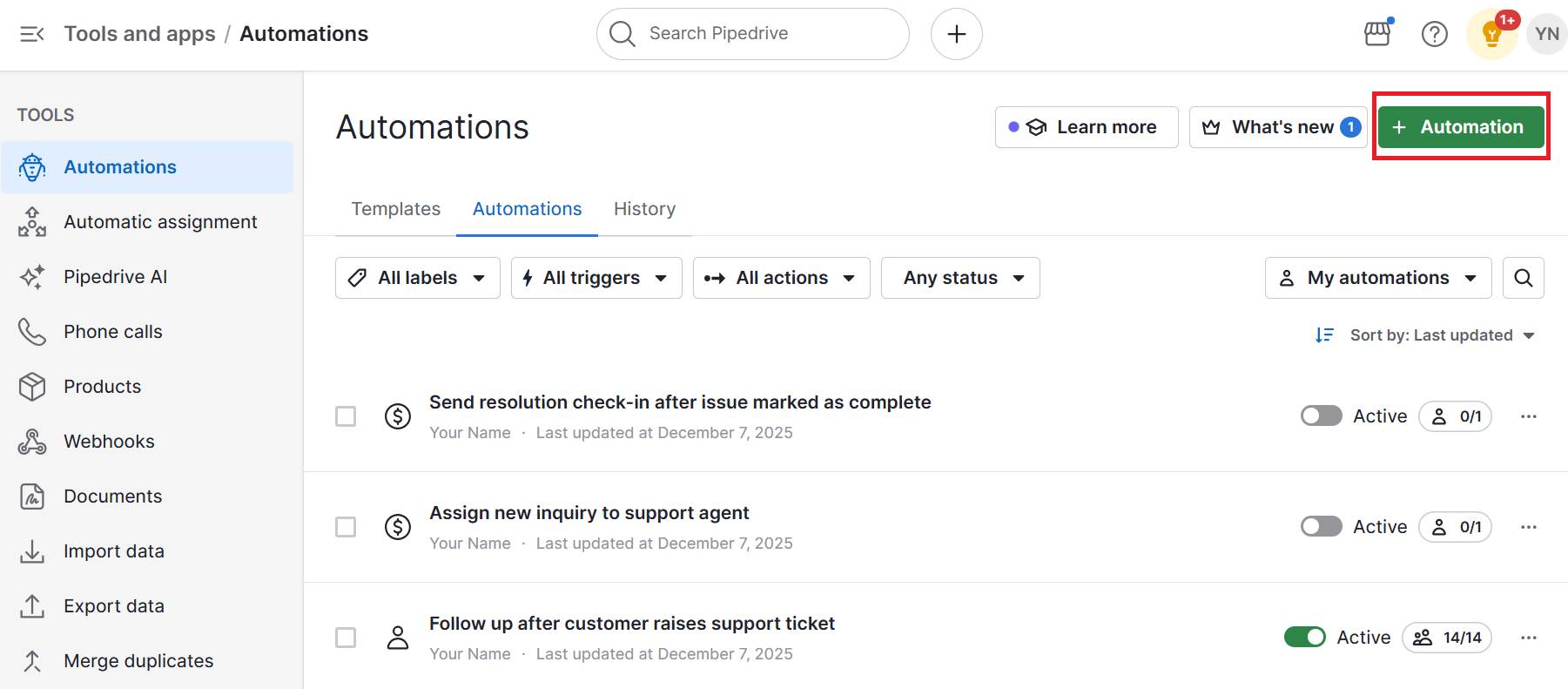Open Pipedrive AI in the sidebar

point(147,277)
